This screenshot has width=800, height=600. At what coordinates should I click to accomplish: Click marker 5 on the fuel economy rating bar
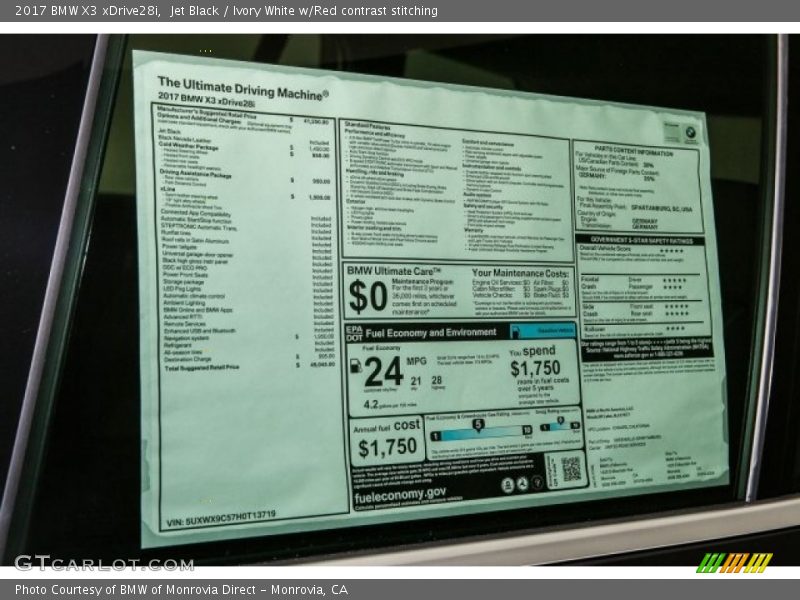coord(478,424)
